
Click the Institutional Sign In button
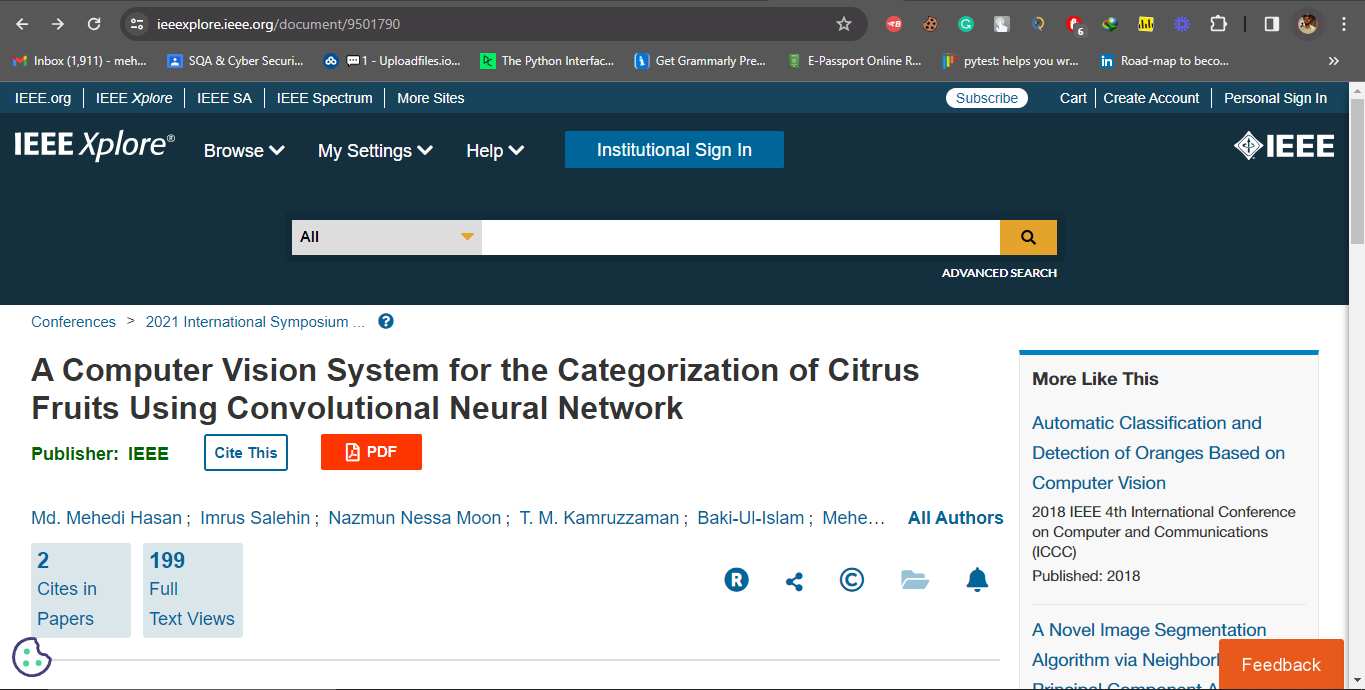tap(674, 150)
